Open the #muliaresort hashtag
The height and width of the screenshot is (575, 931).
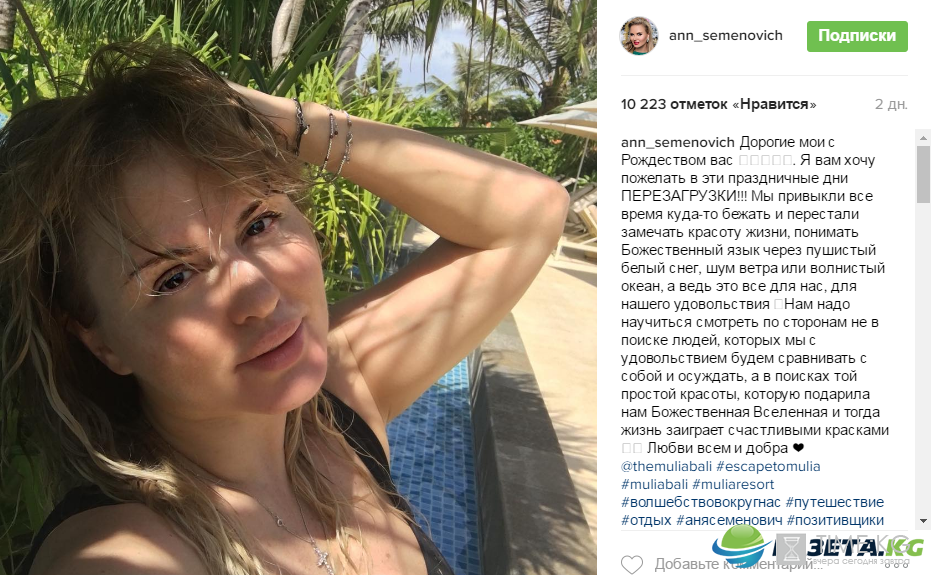click(x=733, y=484)
